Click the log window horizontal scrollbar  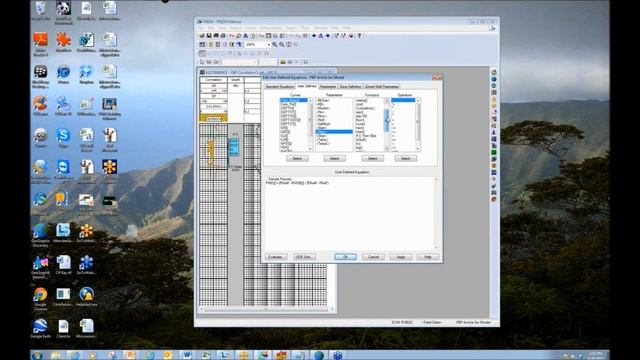pos(267,309)
